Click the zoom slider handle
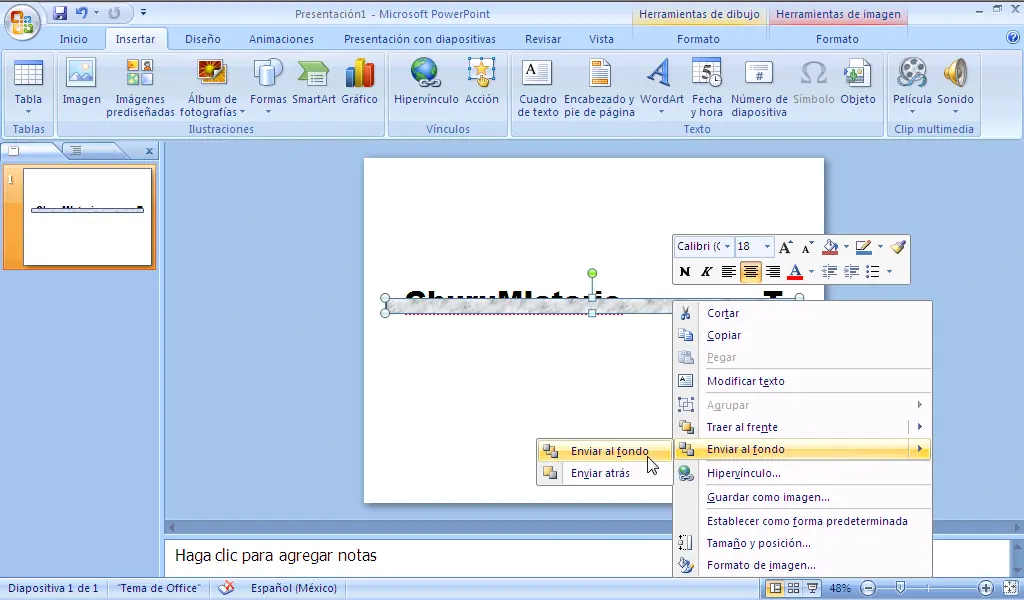The width and height of the screenshot is (1024, 600). [x=900, y=588]
